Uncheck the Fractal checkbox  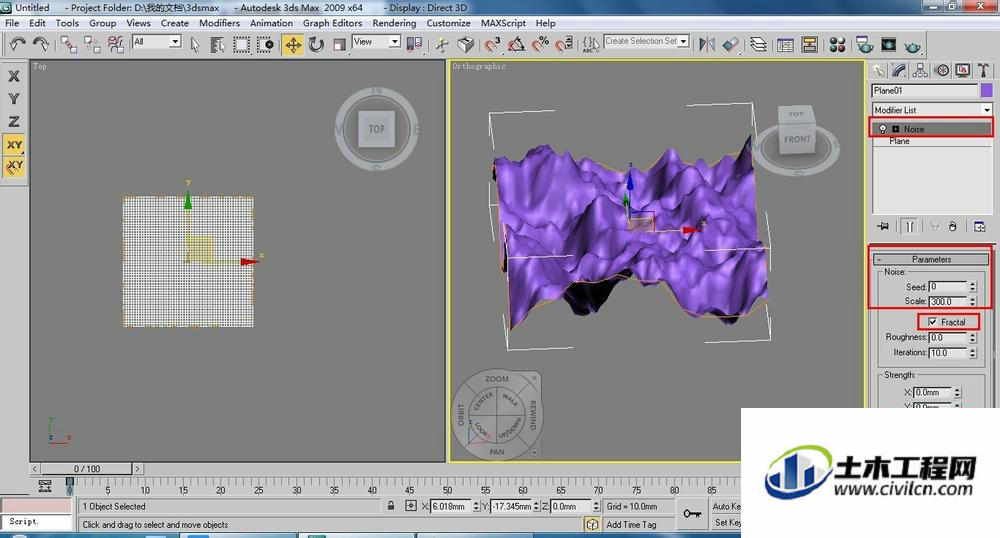point(933,322)
